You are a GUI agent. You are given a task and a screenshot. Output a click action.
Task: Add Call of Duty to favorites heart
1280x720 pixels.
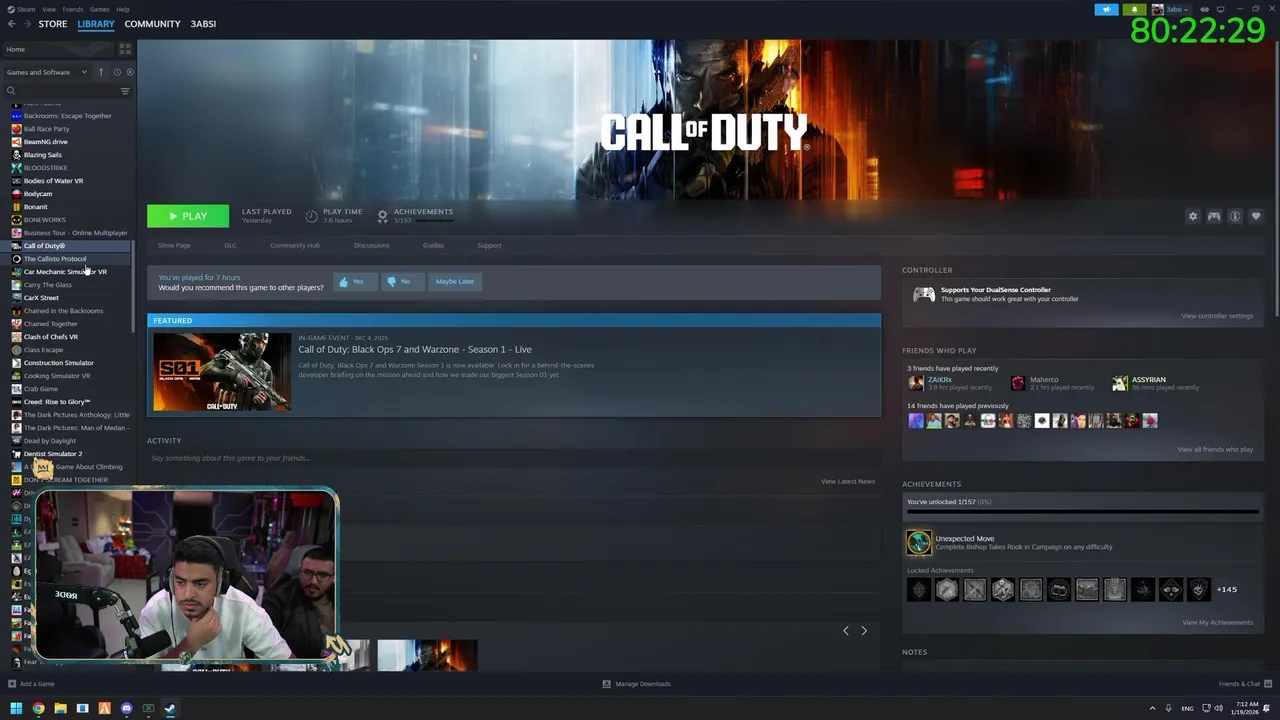tap(1256, 216)
